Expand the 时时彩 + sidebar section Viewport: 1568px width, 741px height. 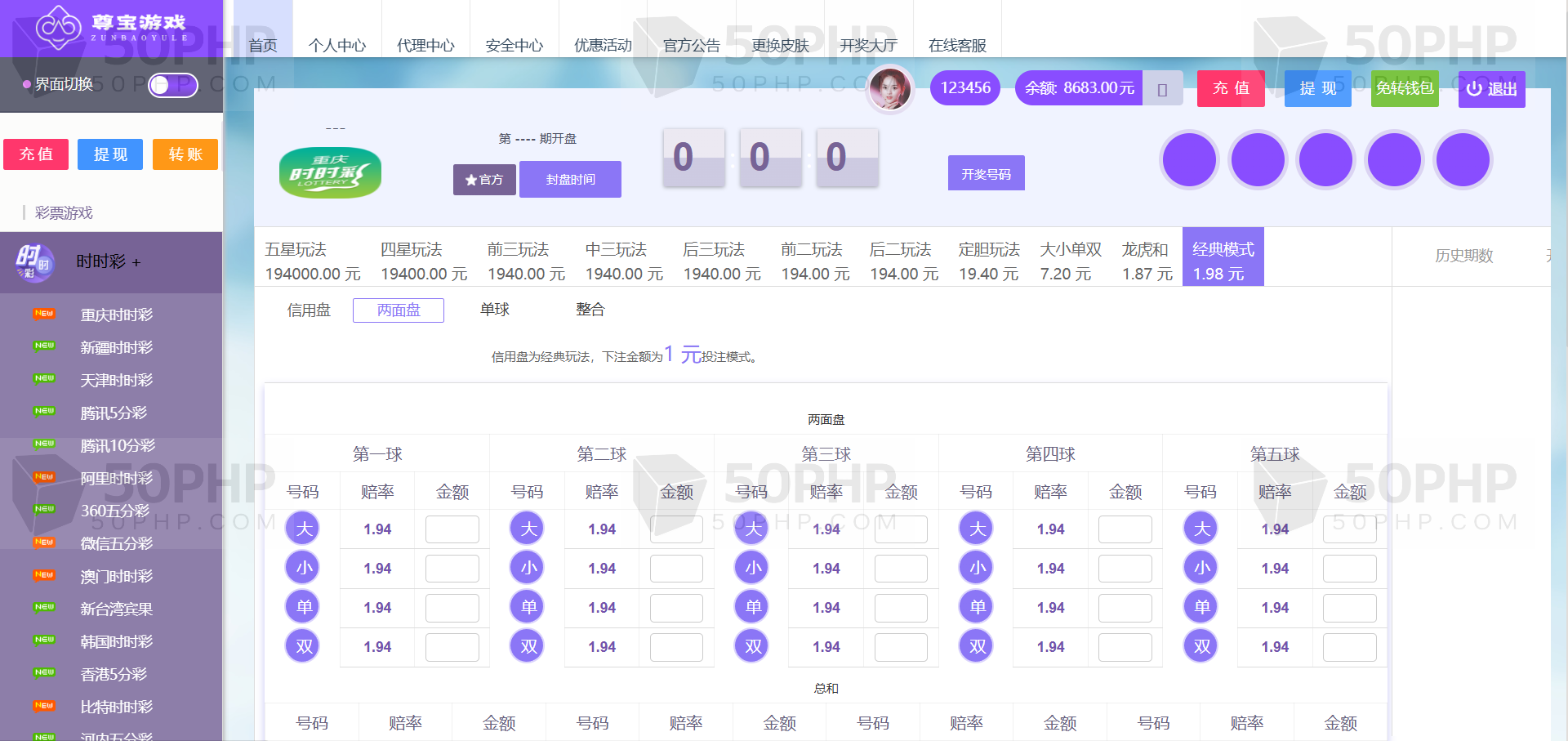[x=109, y=262]
